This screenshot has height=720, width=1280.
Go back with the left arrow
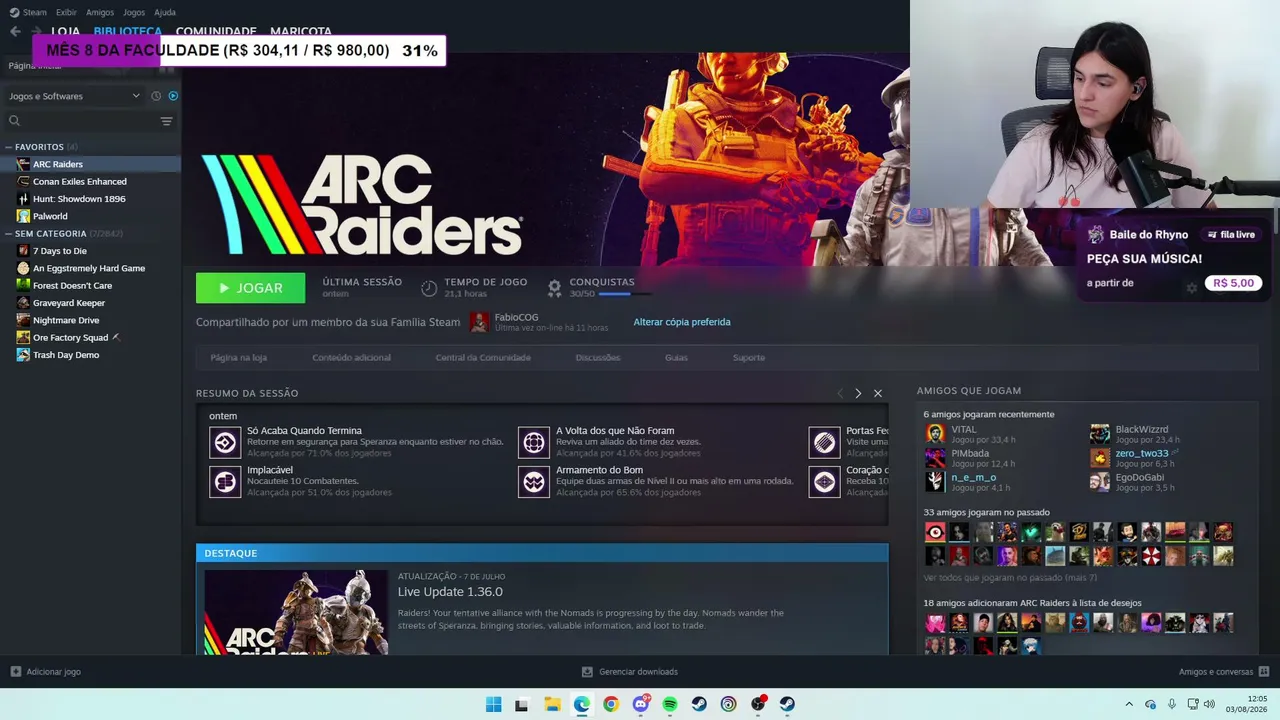click(15, 31)
